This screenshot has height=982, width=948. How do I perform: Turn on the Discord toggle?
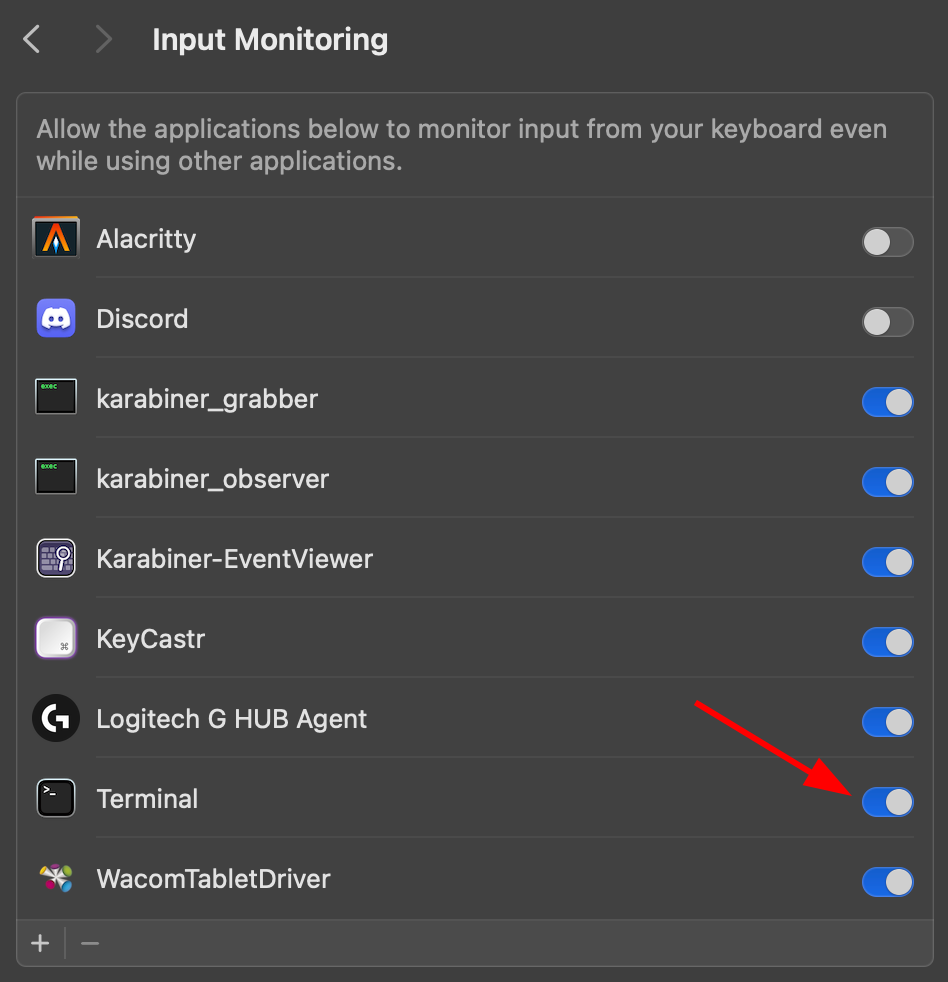pyautogui.click(x=887, y=322)
